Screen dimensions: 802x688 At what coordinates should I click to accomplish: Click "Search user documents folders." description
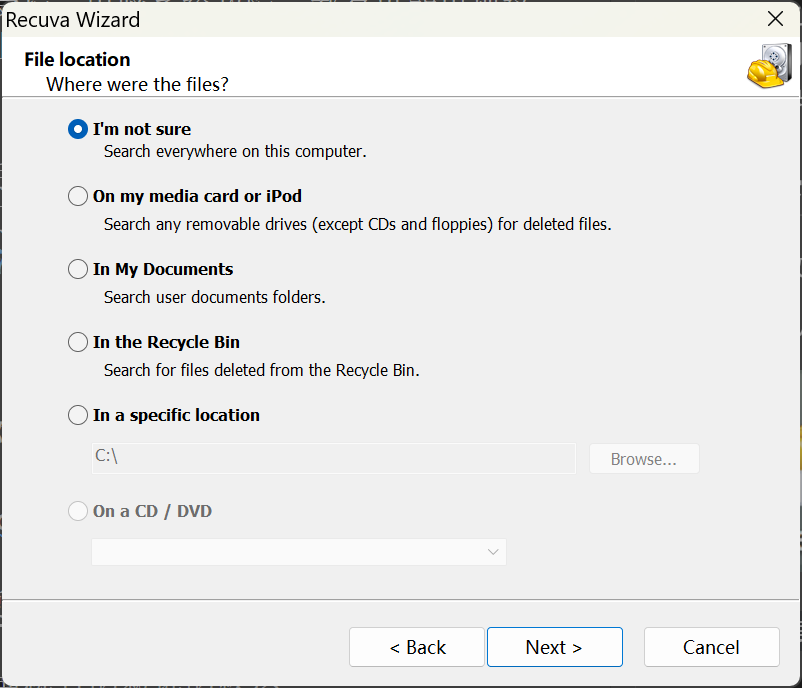click(214, 297)
